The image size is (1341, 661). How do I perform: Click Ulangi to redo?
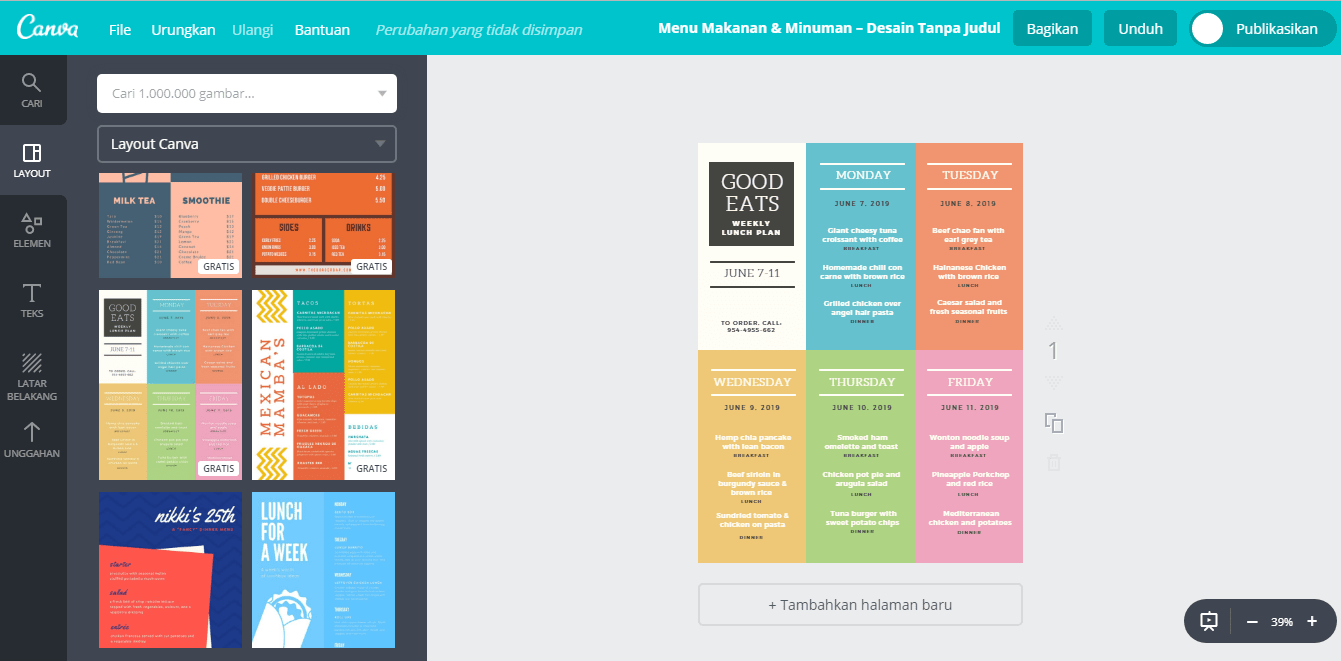[x=252, y=29]
